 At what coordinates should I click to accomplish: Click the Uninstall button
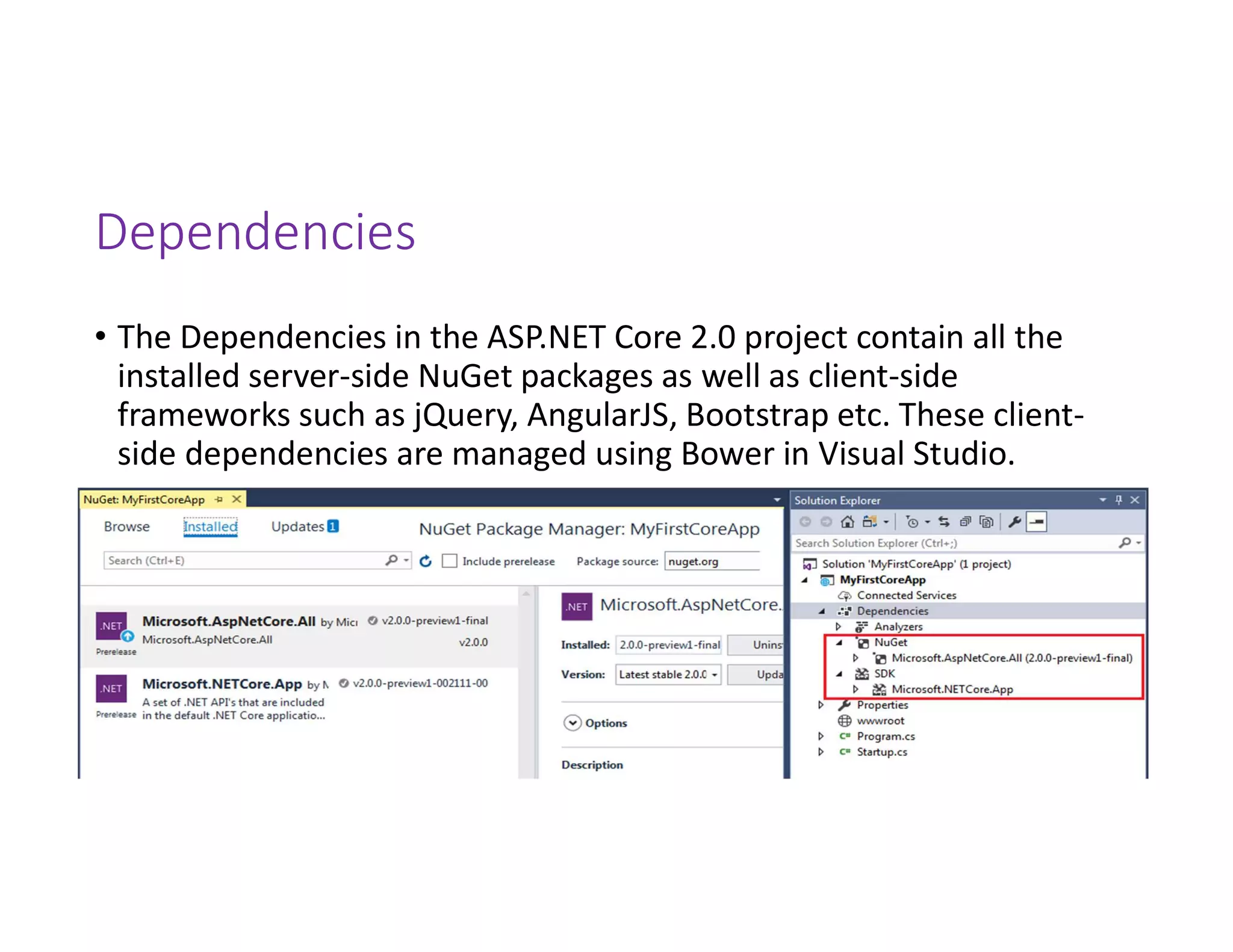(756, 645)
